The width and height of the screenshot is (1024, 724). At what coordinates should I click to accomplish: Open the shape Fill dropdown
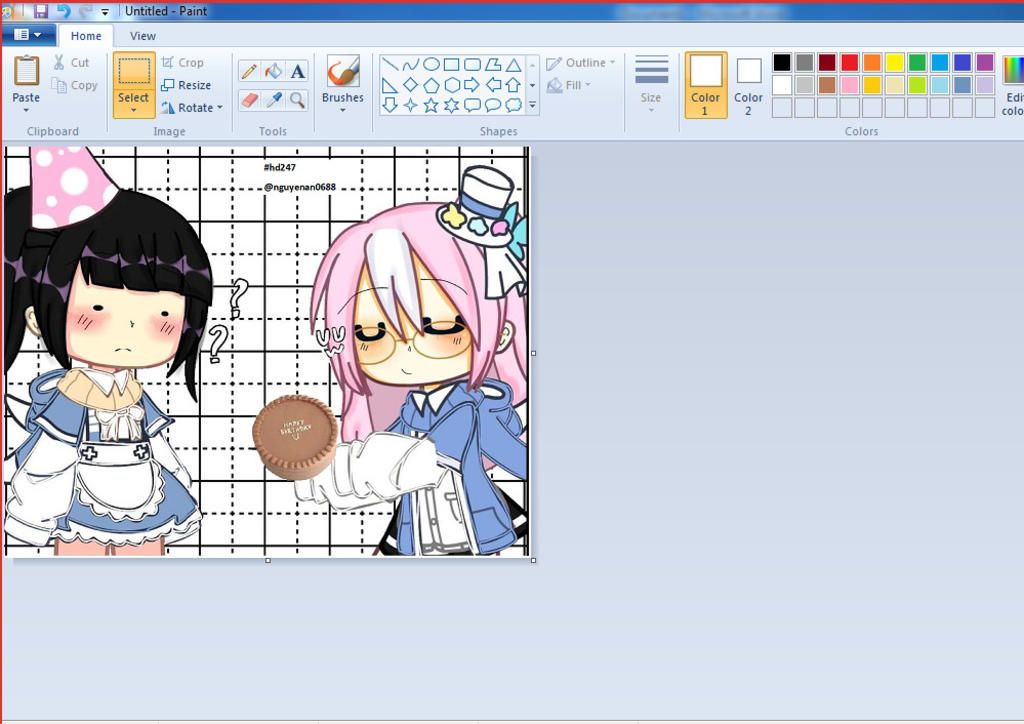[x=569, y=86]
